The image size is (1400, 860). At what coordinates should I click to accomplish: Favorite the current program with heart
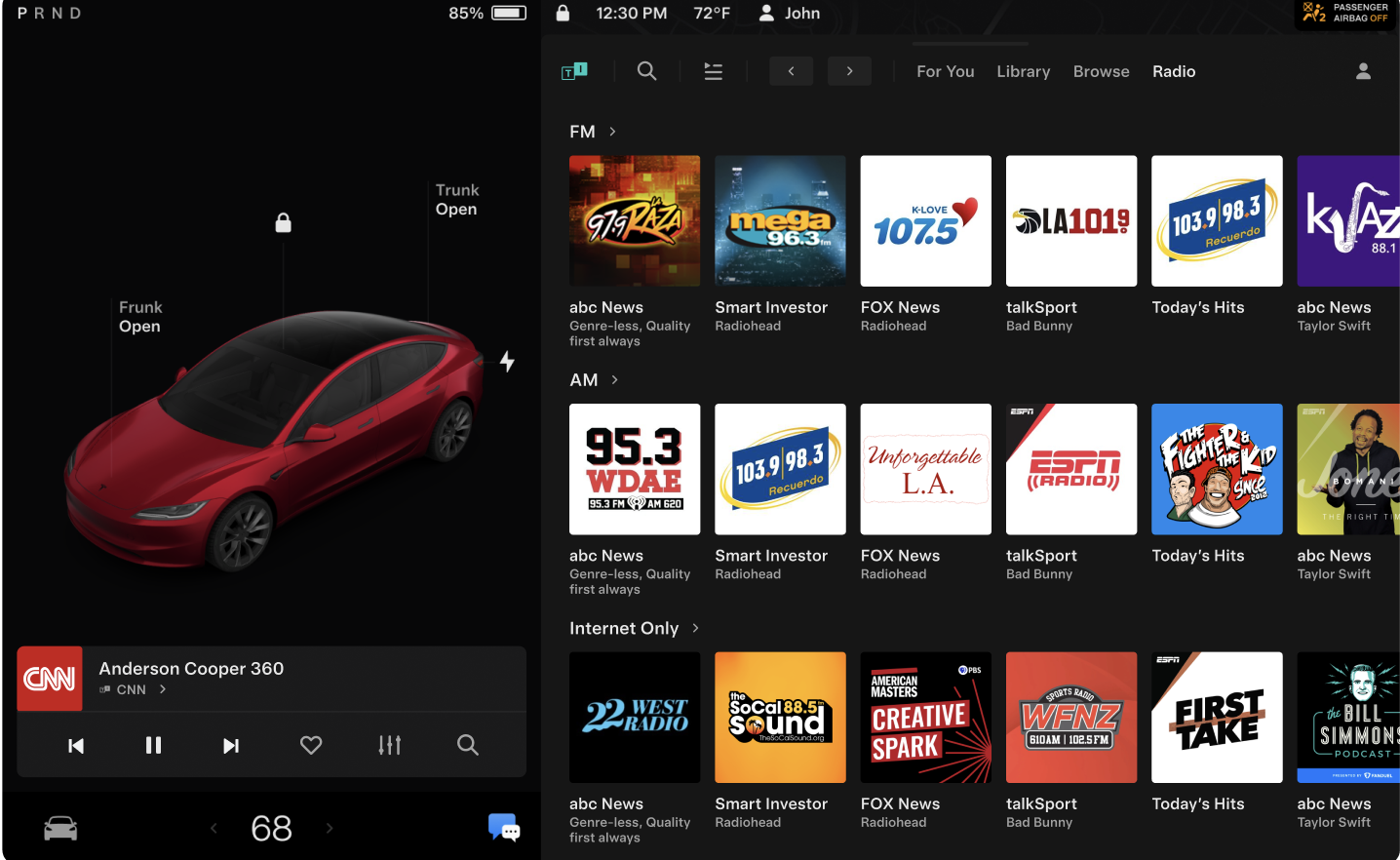coord(311,746)
